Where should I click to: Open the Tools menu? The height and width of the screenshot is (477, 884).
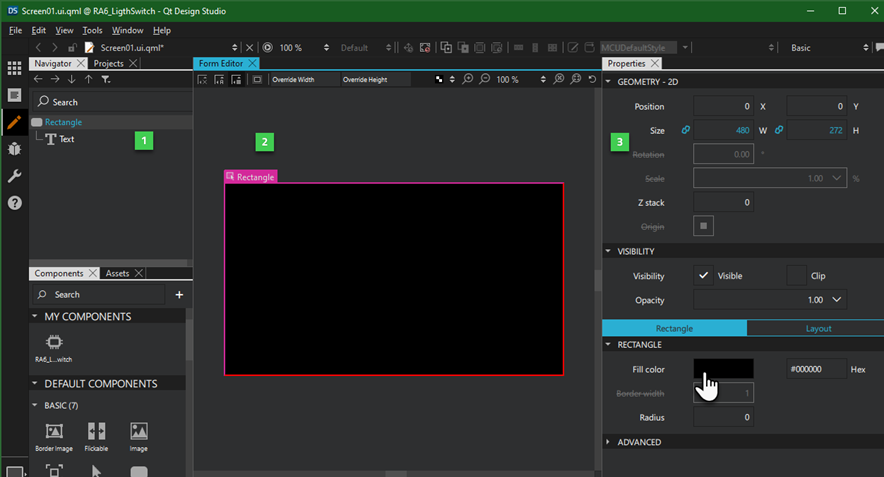92,31
